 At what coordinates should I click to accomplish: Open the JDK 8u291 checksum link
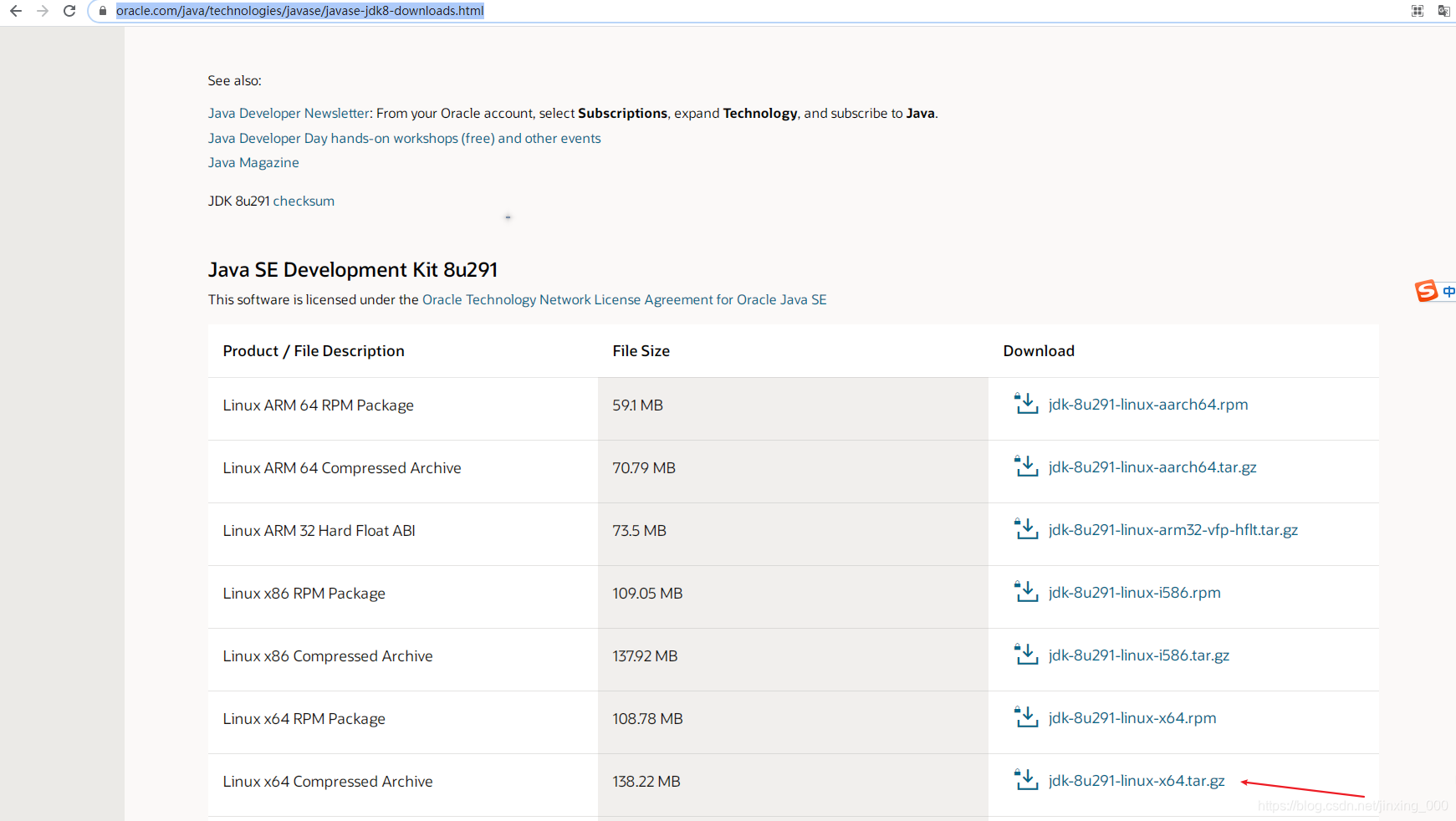coord(304,201)
